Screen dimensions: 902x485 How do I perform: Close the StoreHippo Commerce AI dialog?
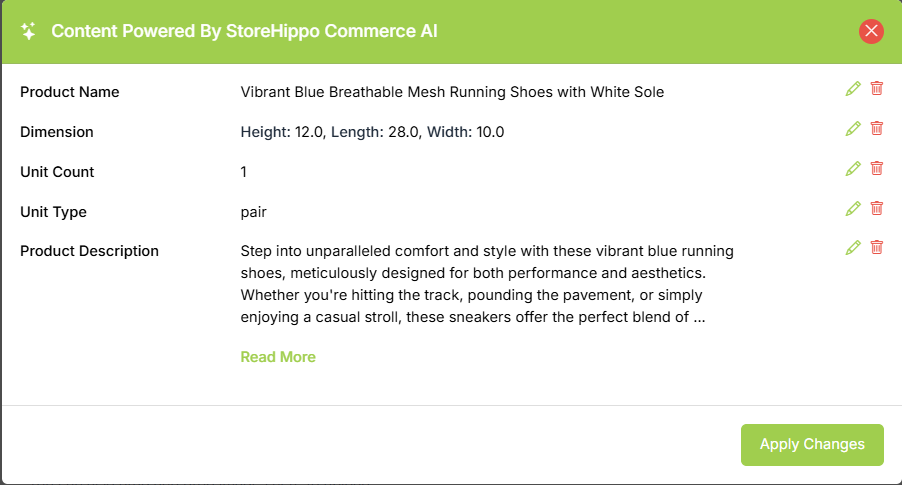(x=871, y=31)
